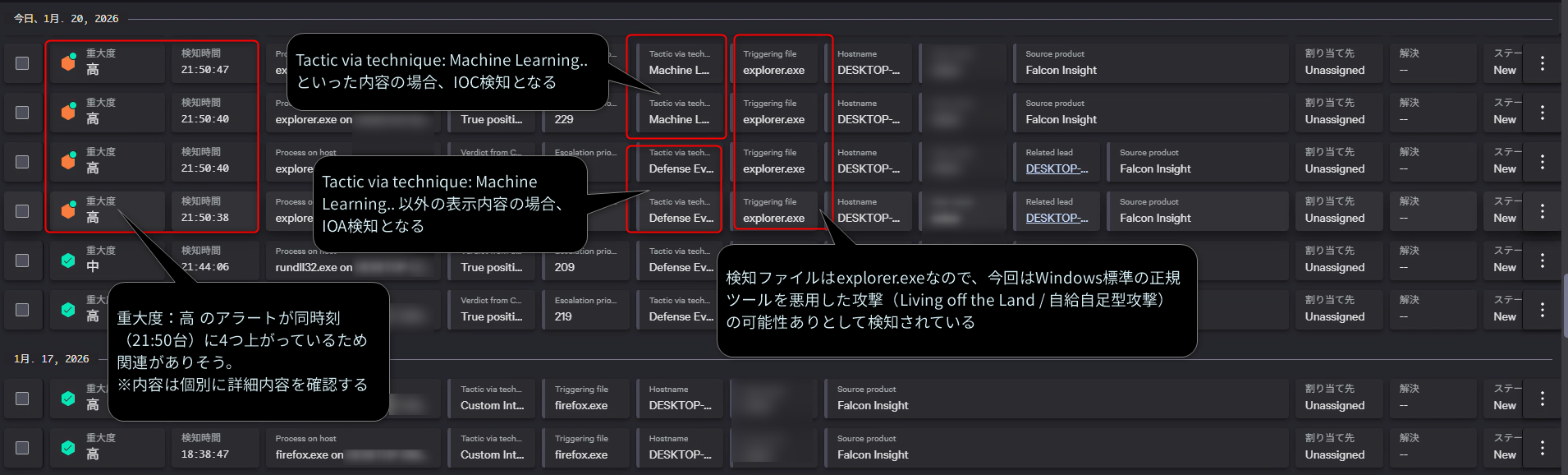This screenshot has width=1568, height=475.
Task: Open the three-dot menu for the 18:38:47 firefox.exe detection
Action: [x=1542, y=447]
